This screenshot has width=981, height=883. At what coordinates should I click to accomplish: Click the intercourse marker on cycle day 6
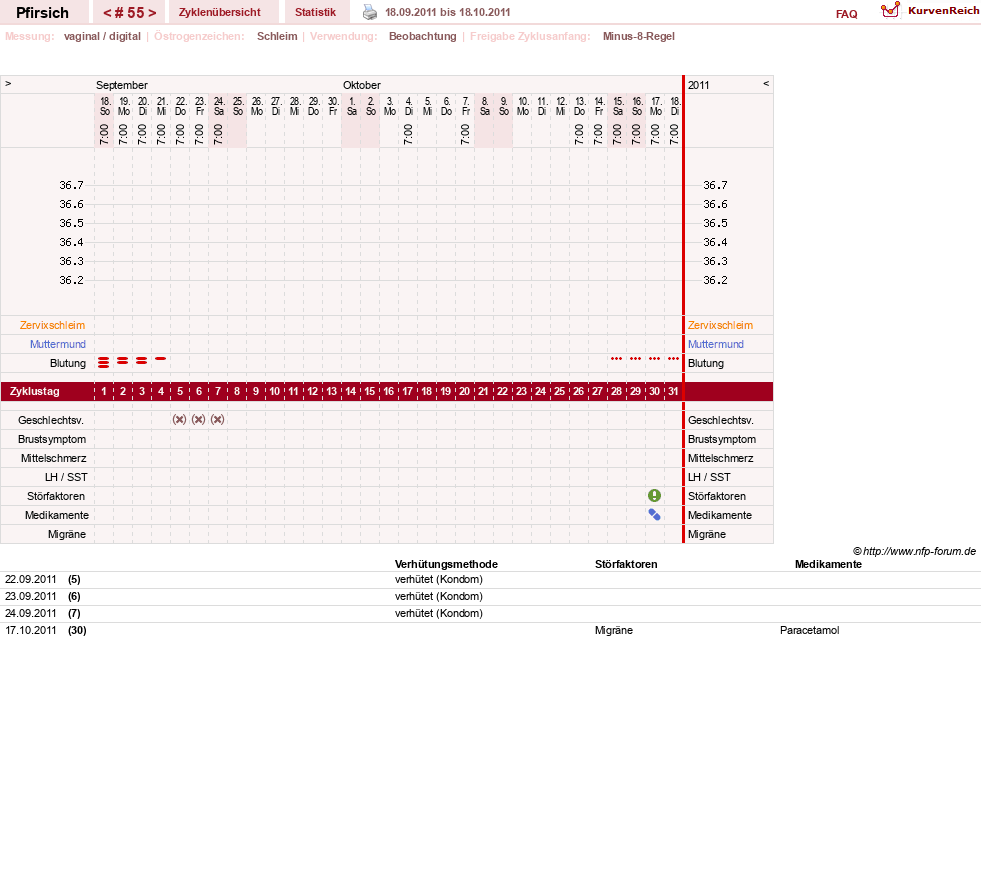[x=198, y=419]
